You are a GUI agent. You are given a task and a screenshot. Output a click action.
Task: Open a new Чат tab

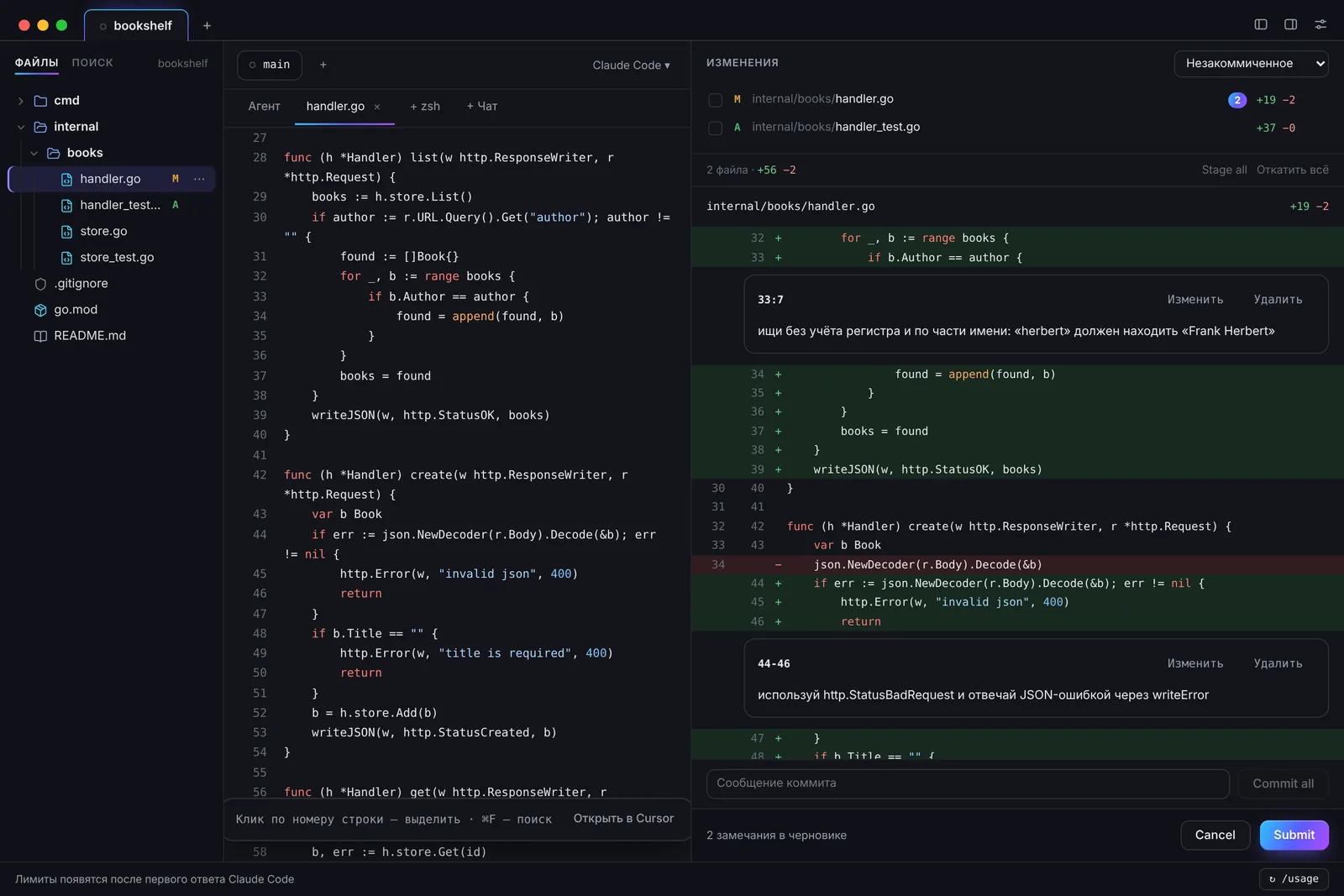pos(482,106)
